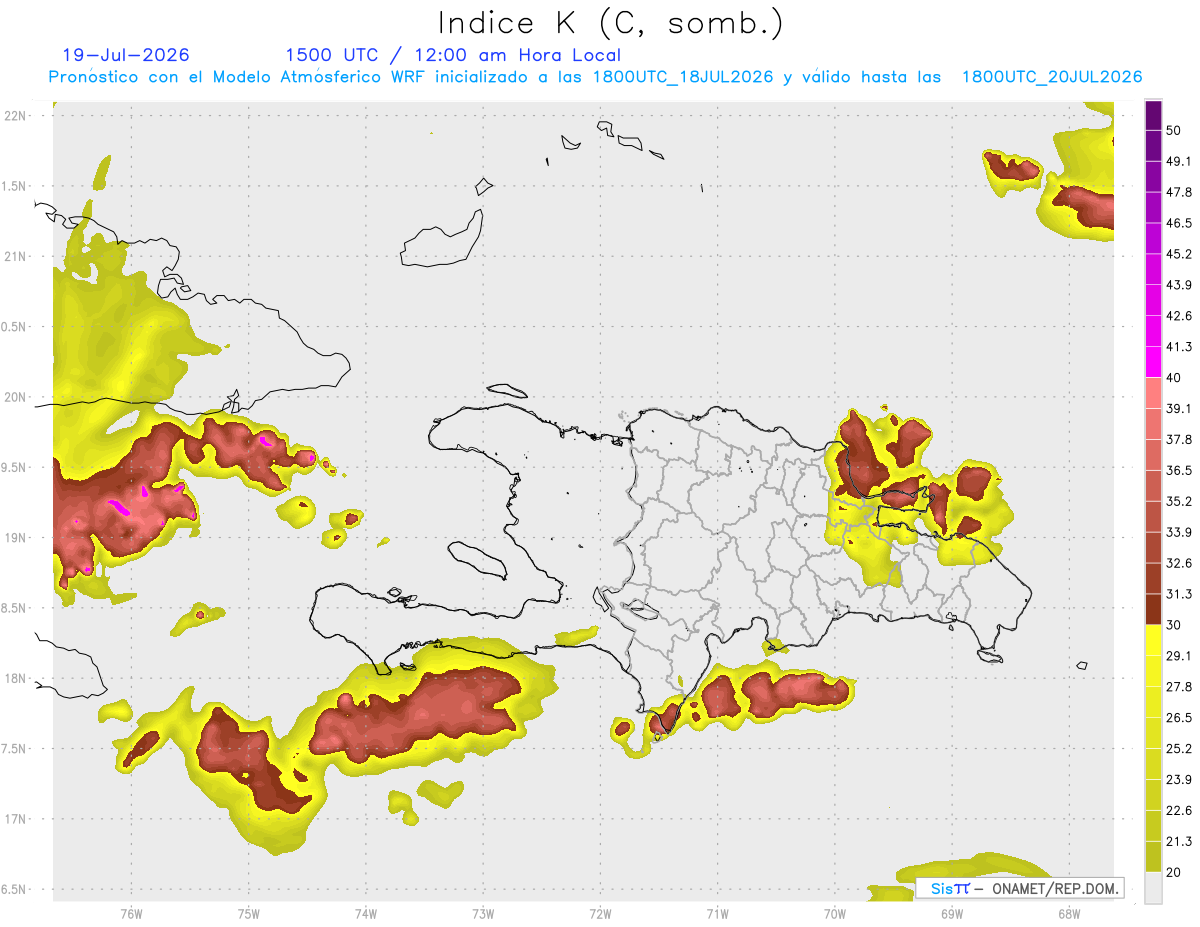This screenshot has height=927, width=1200.
Task: Select colorbar segment between 33.9 and 35.2
Action: [1153, 516]
